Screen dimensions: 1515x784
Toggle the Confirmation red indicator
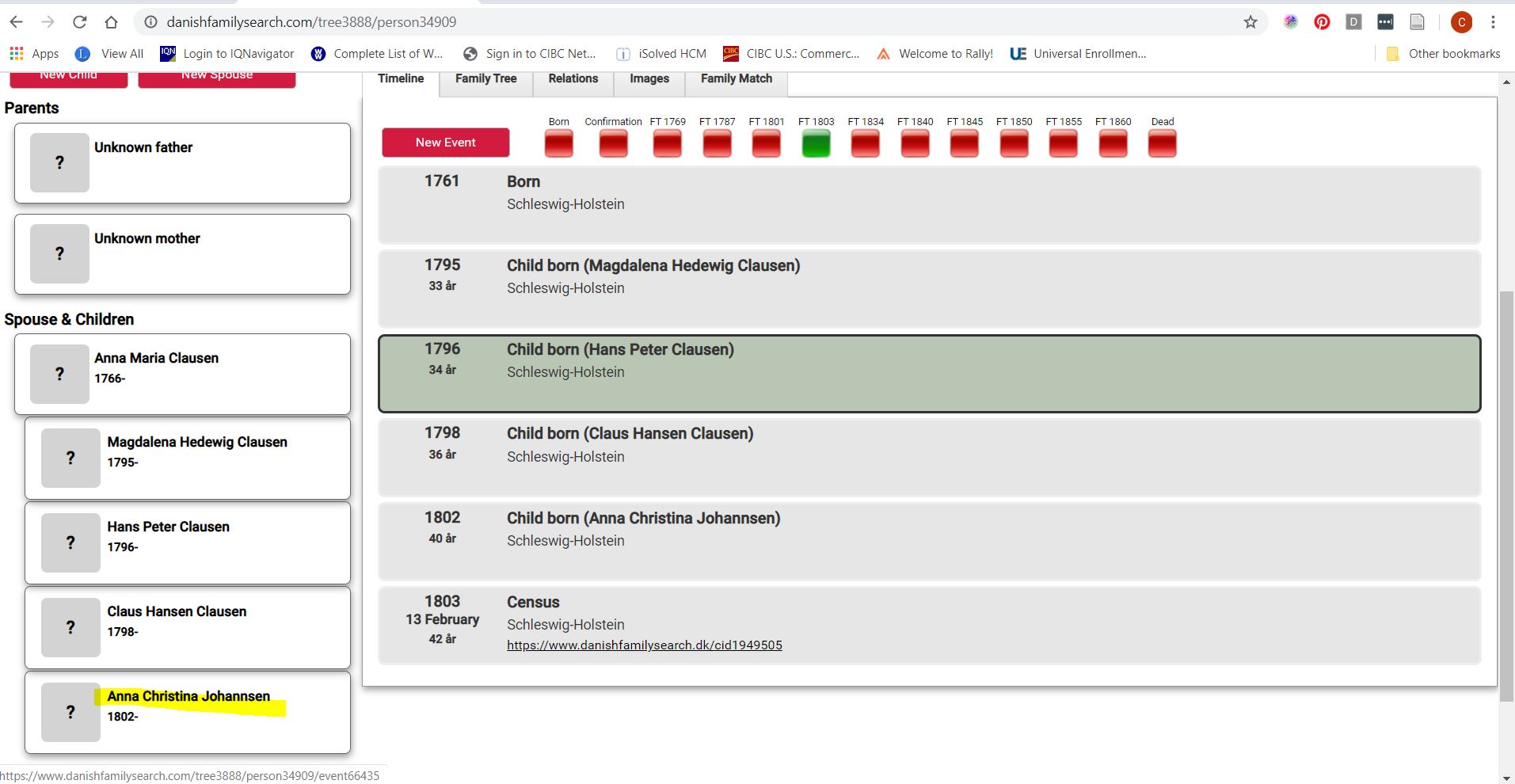(x=613, y=143)
